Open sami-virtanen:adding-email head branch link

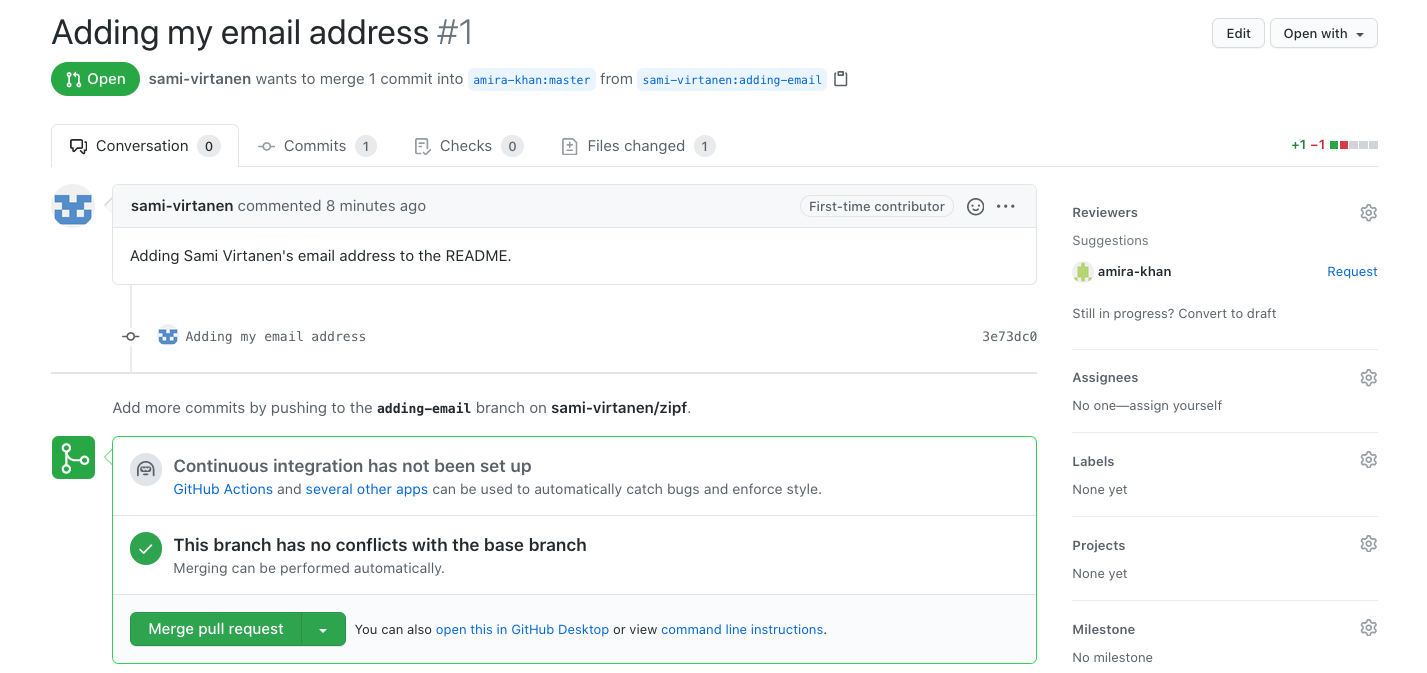point(732,80)
